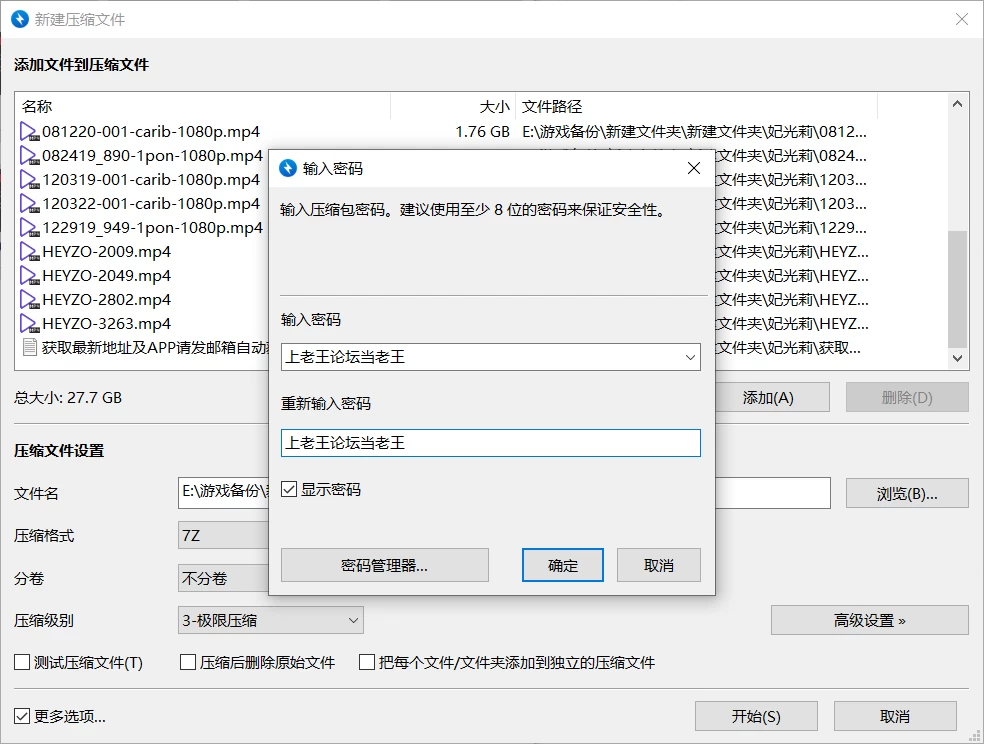Click the file list scroll down arrow
Image resolution: width=984 pixels, height=744 pixels.
coord(957,358)
